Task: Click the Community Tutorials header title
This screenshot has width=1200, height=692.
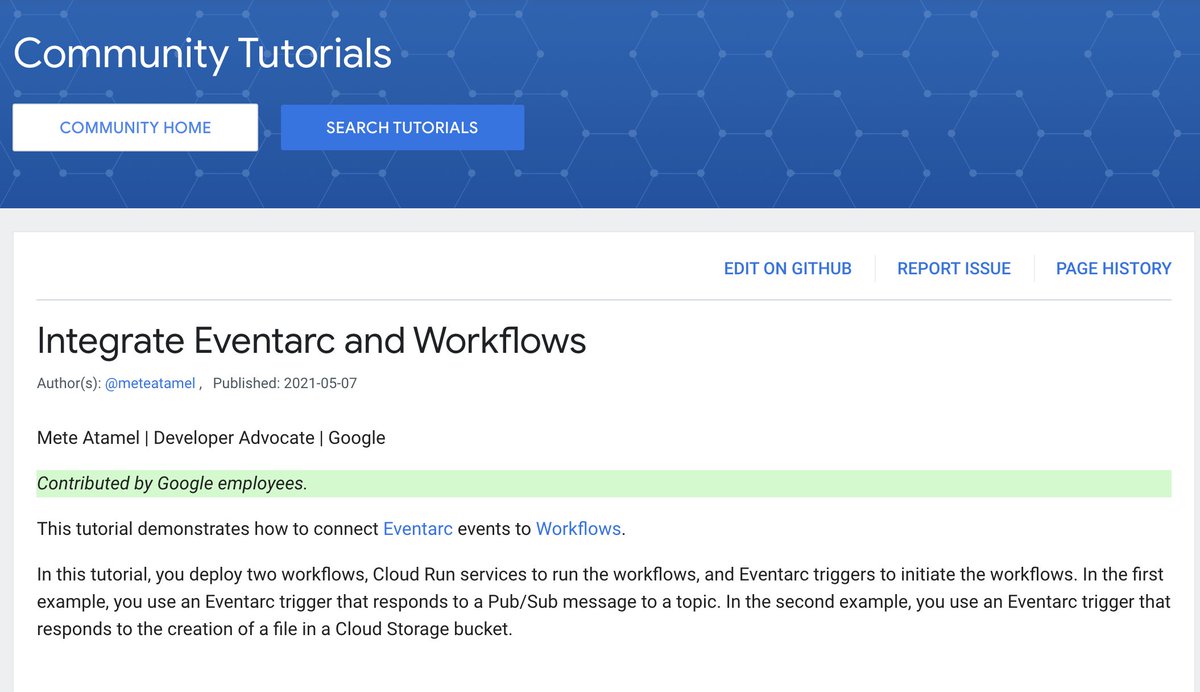Action: click(202, 53)
